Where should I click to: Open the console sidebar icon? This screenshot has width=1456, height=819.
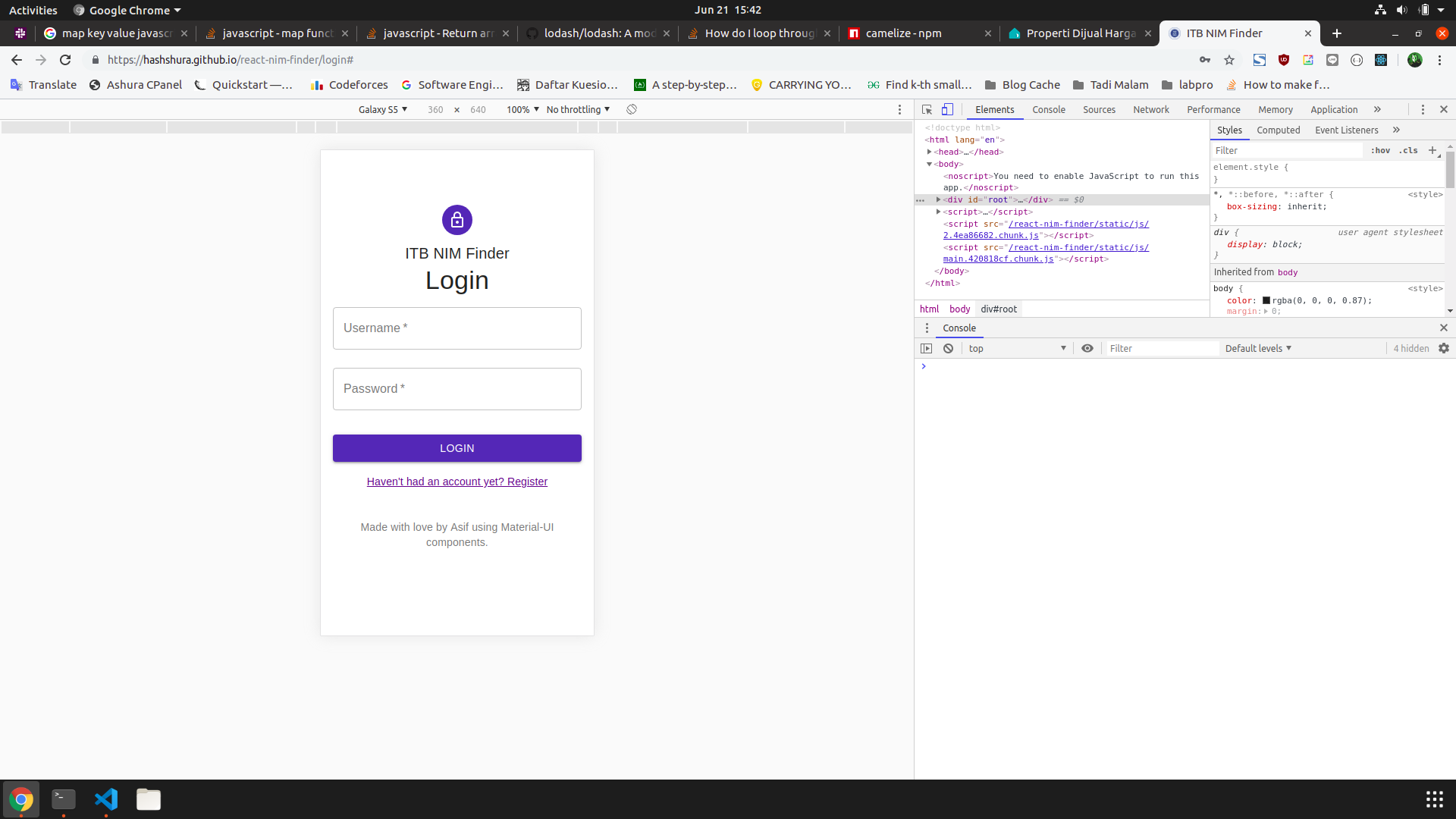click(x=926, y=348)
